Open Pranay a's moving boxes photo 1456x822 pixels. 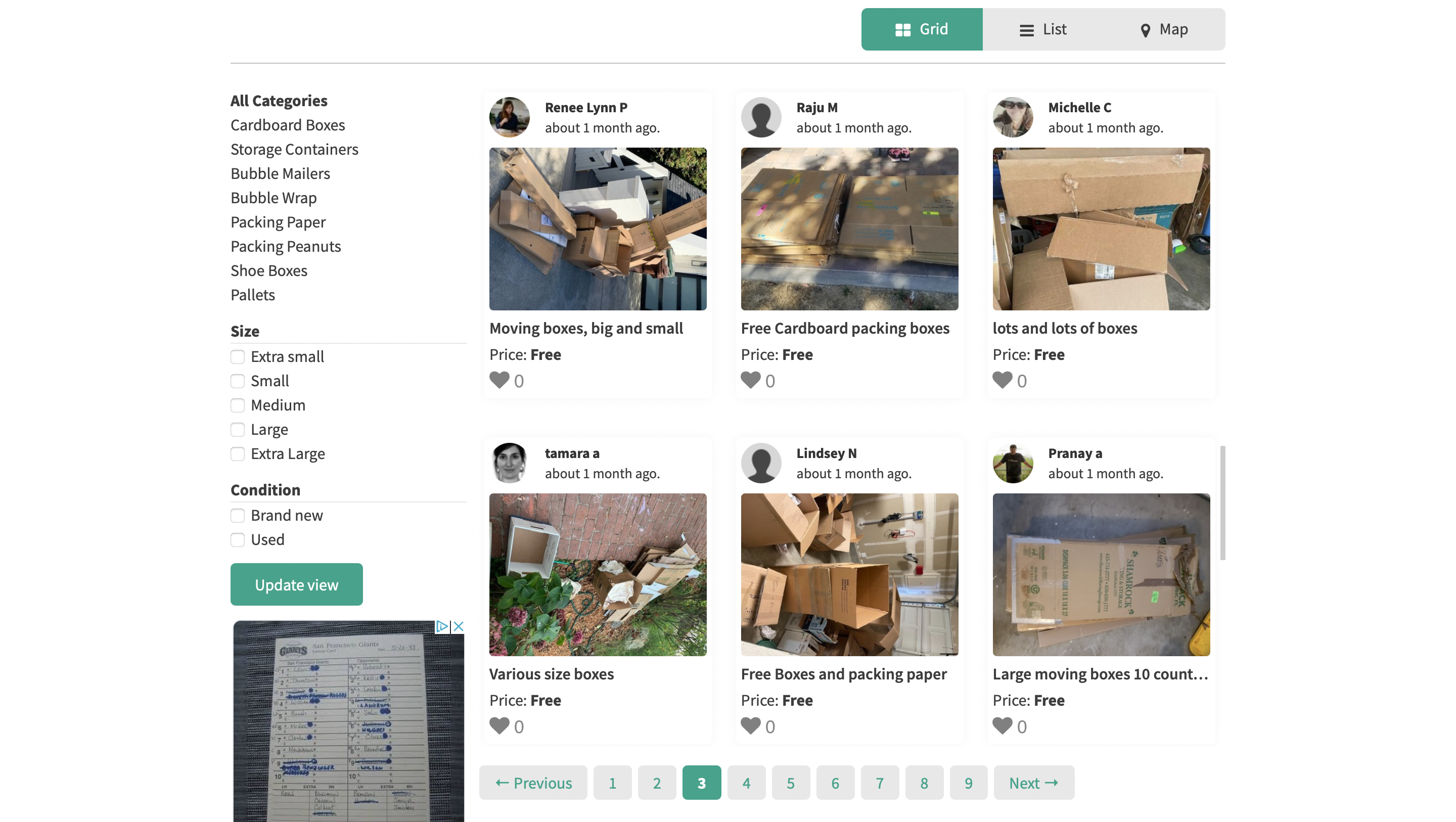[x=1101, y=574]
